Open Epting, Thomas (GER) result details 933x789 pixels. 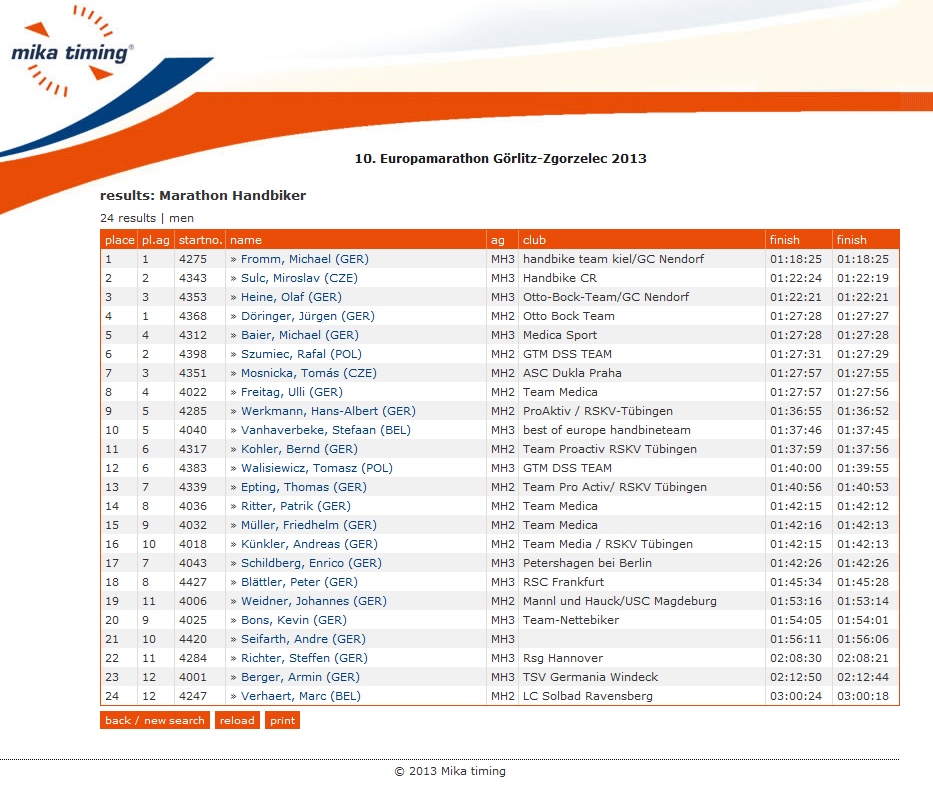304,487
